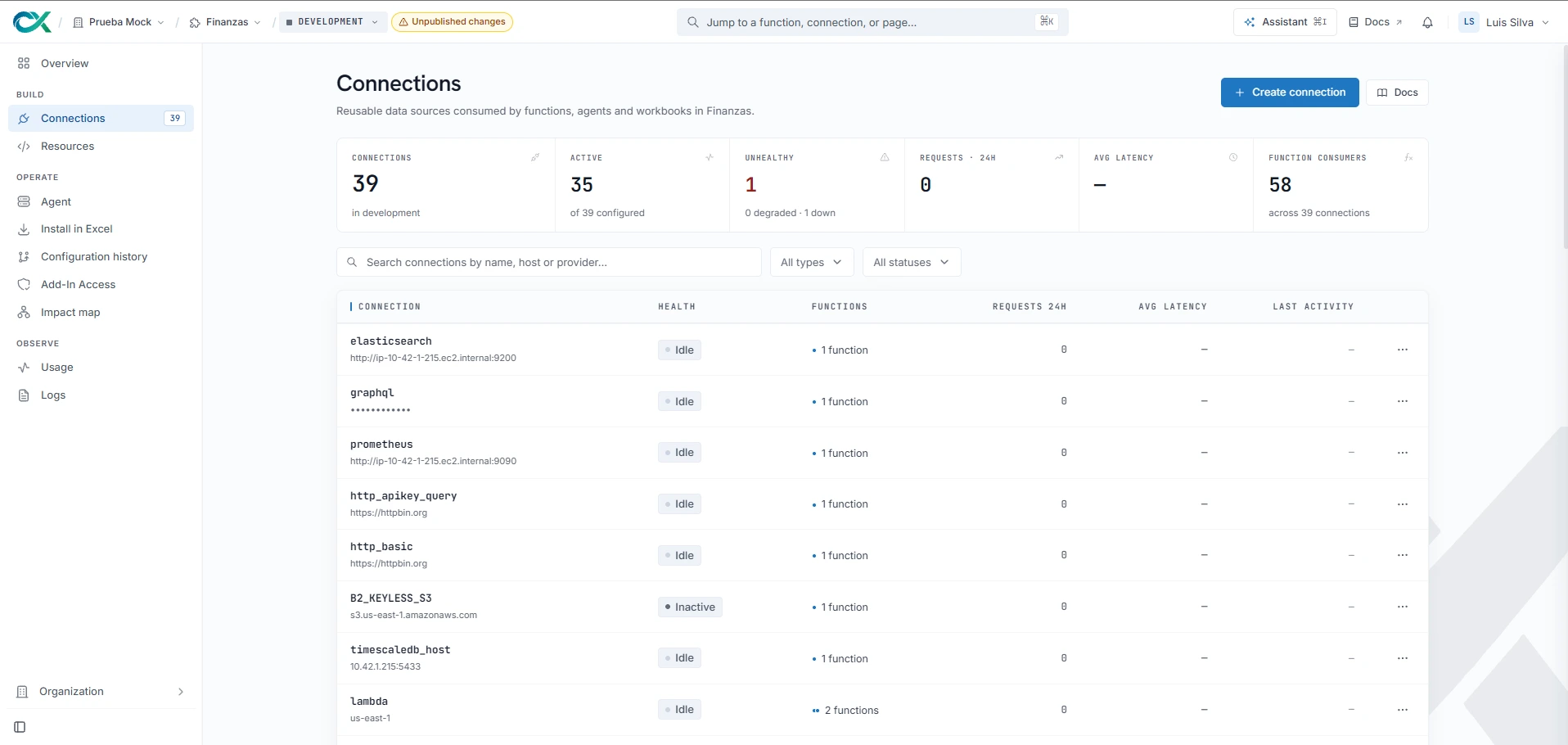Open the Assistant button in top bar
Screen dimensions: 1568x745
1285,22
